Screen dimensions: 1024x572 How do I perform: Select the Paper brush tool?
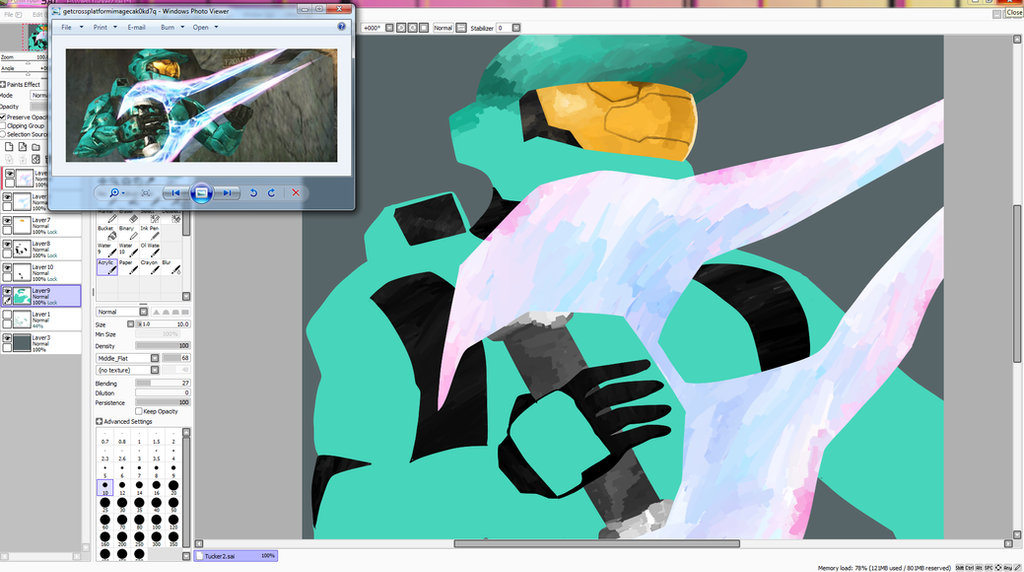[x=128, y=266]
